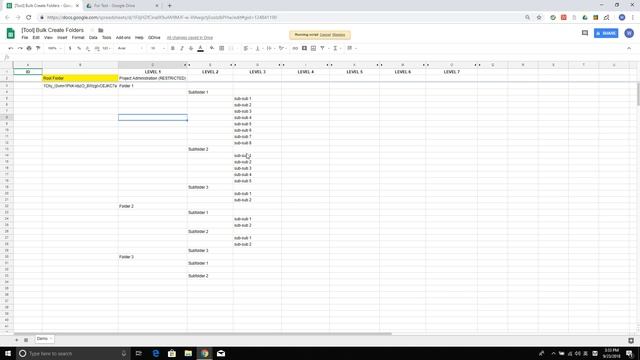Star this spreadsheet document

(x=92, y=30)
